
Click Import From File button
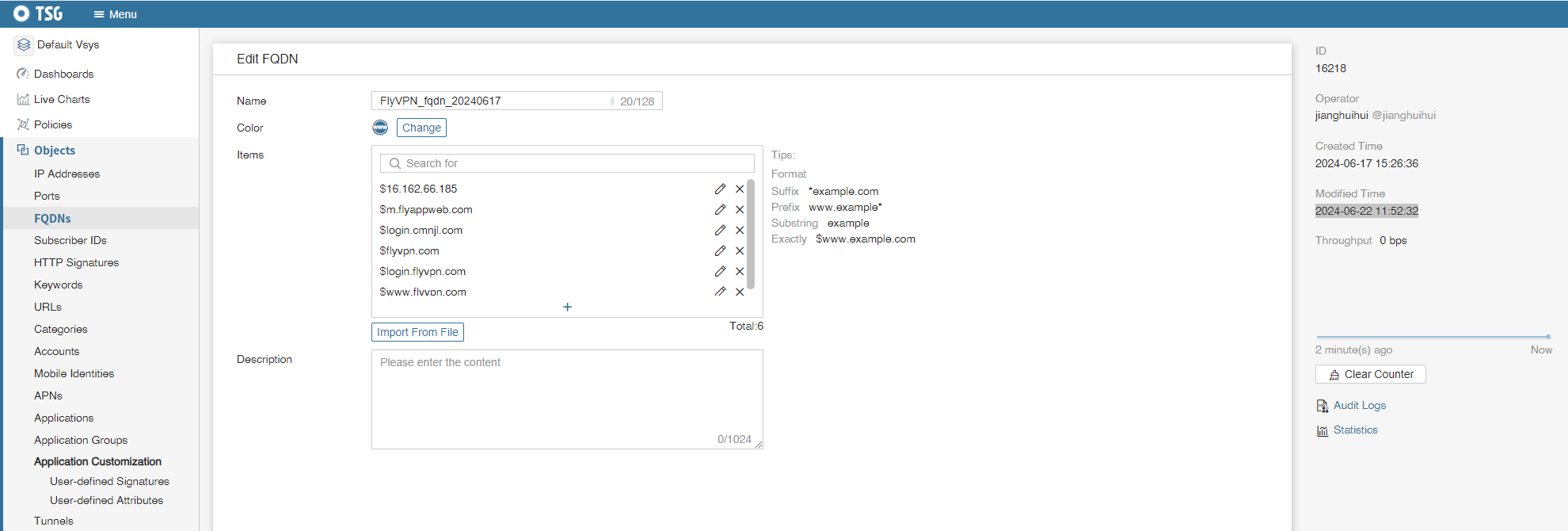(417, 332)
